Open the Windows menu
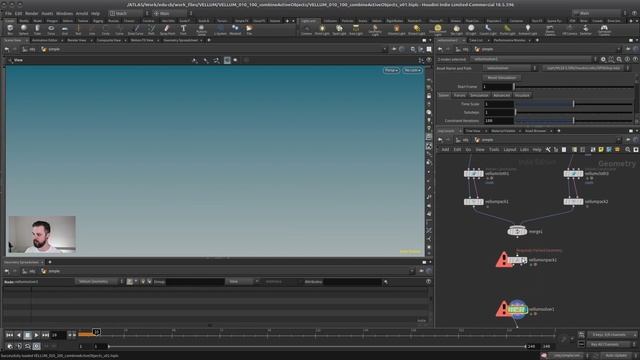640x360 pixels. pos(64,13)
